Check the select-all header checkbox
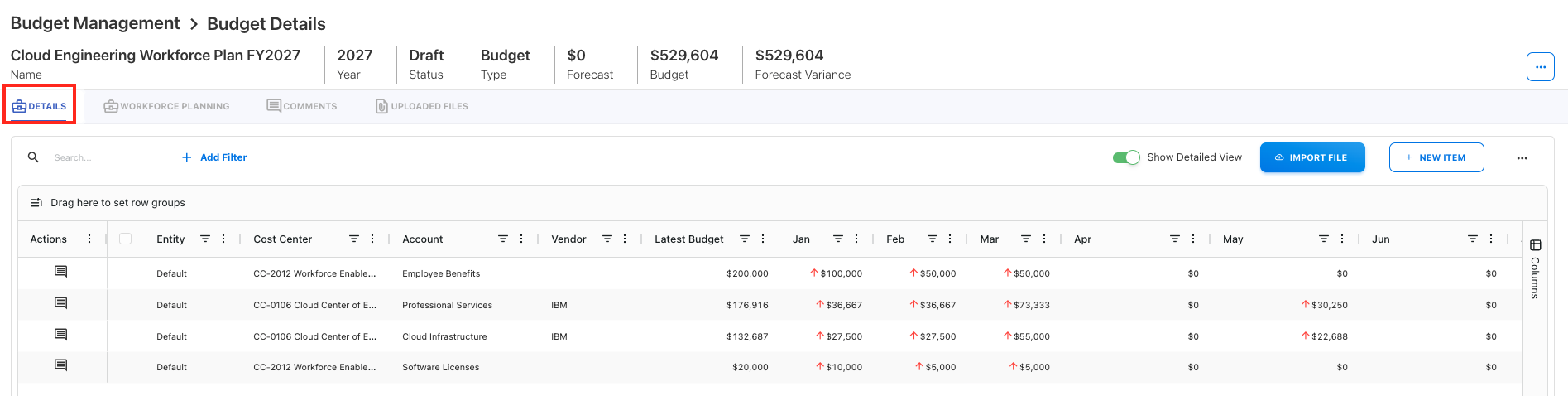This screenshot has height=396, width=1568. click(x=126, y=239)
